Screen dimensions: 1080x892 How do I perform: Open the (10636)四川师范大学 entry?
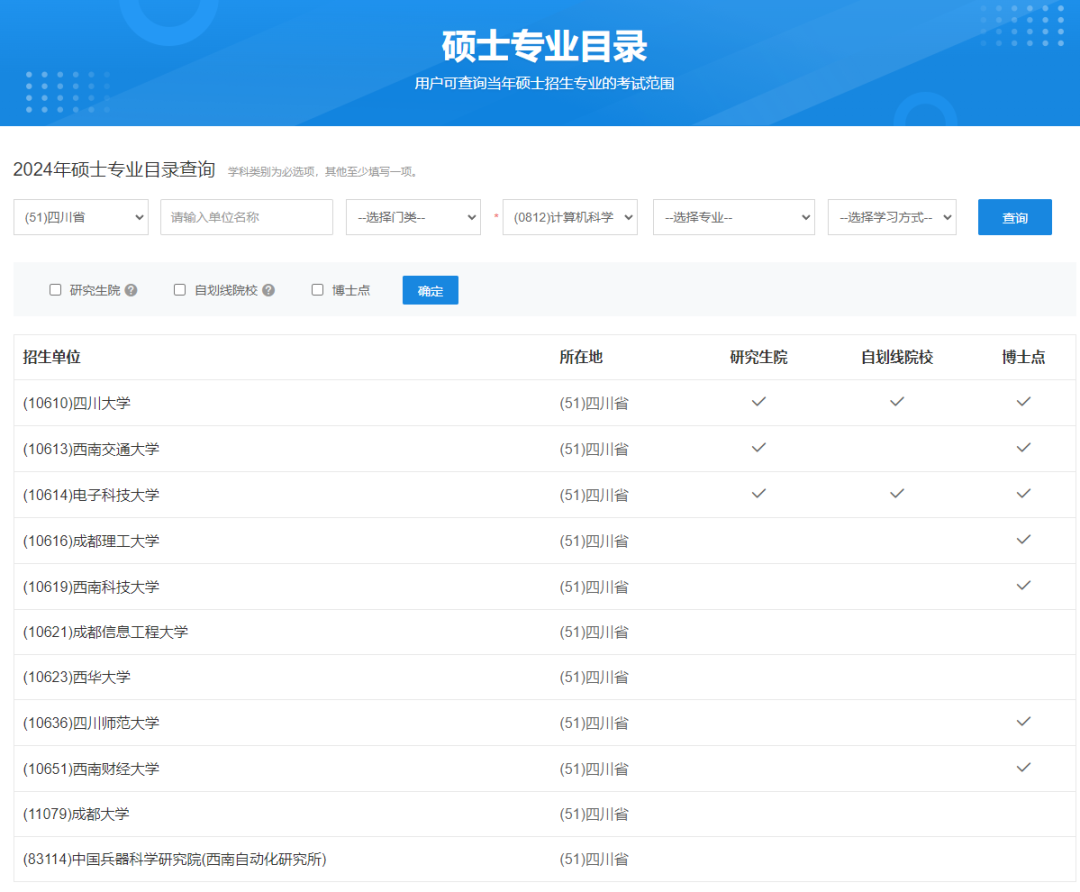point(91,723)
